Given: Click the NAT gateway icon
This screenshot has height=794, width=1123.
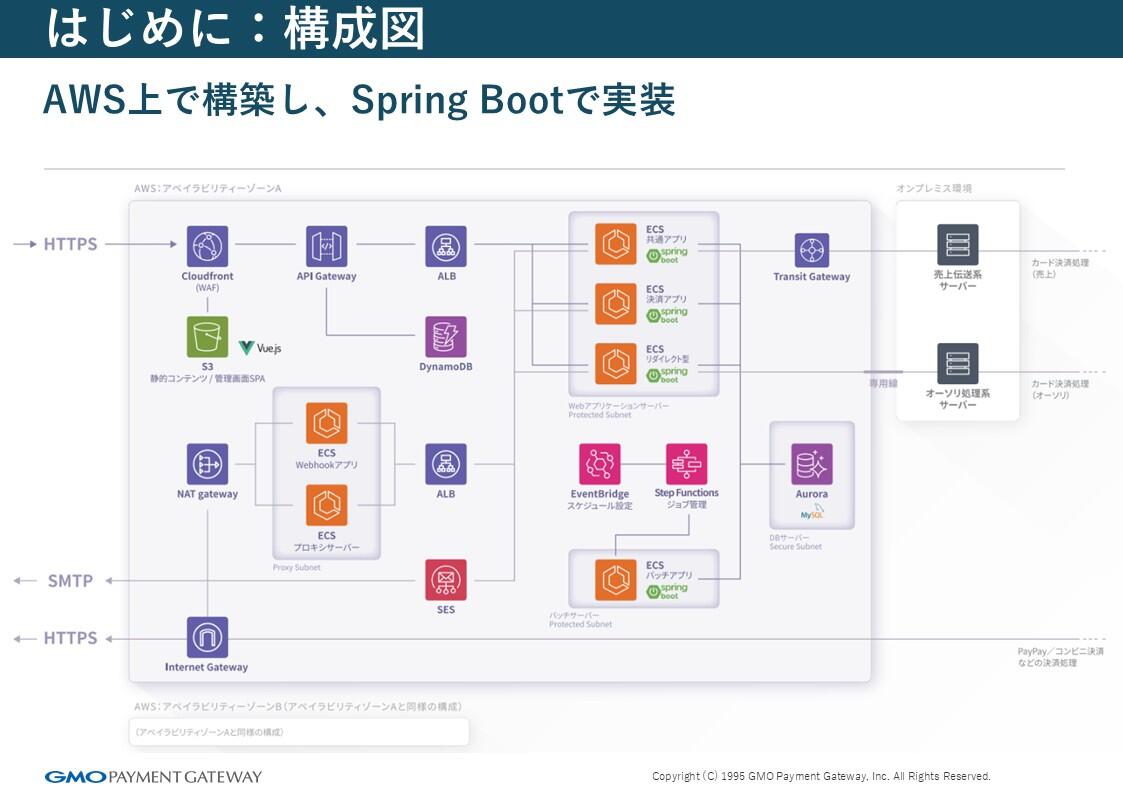Looking at the screenshot, I should tap(208, 464).
